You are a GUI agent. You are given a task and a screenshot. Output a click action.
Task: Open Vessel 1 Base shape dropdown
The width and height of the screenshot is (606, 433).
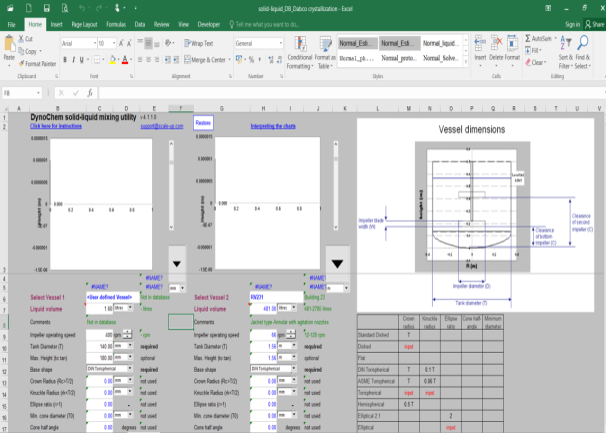tap(130, 368)
